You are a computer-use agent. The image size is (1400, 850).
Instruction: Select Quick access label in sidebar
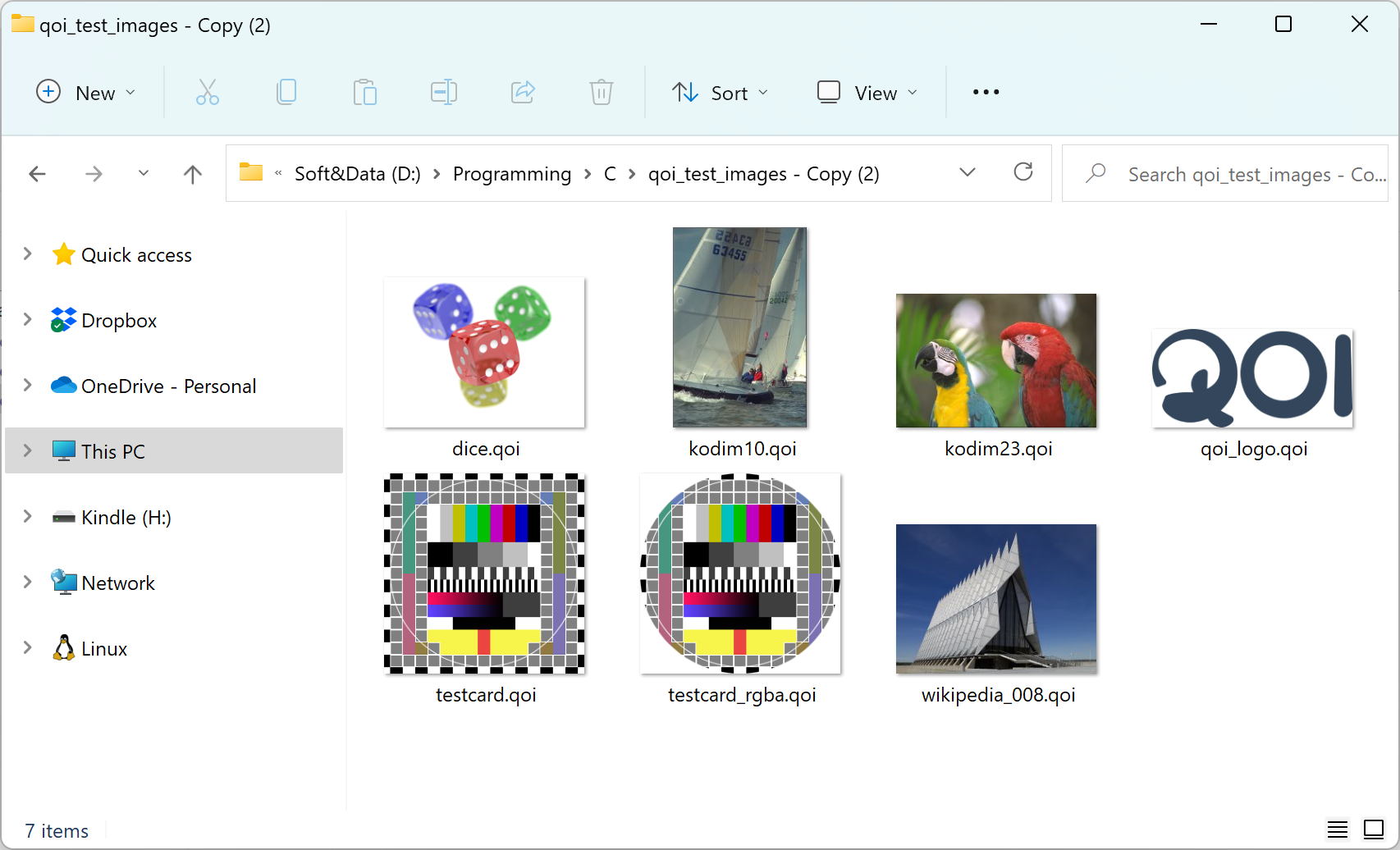click(136, 255)
